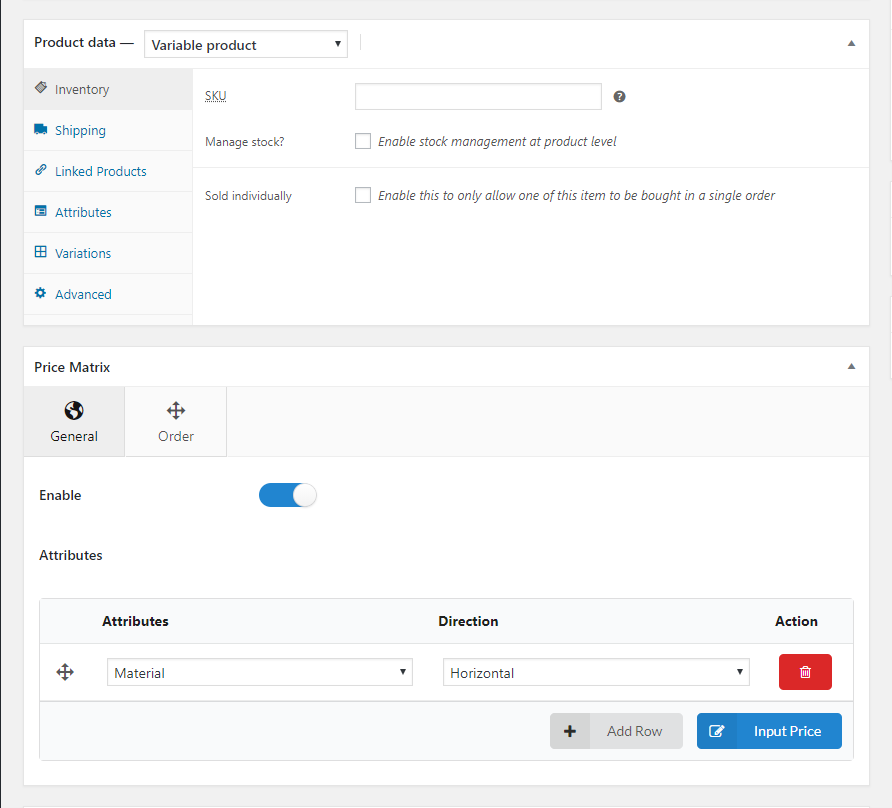
Task: Click into the SKU text field
Action: point(478,97)
